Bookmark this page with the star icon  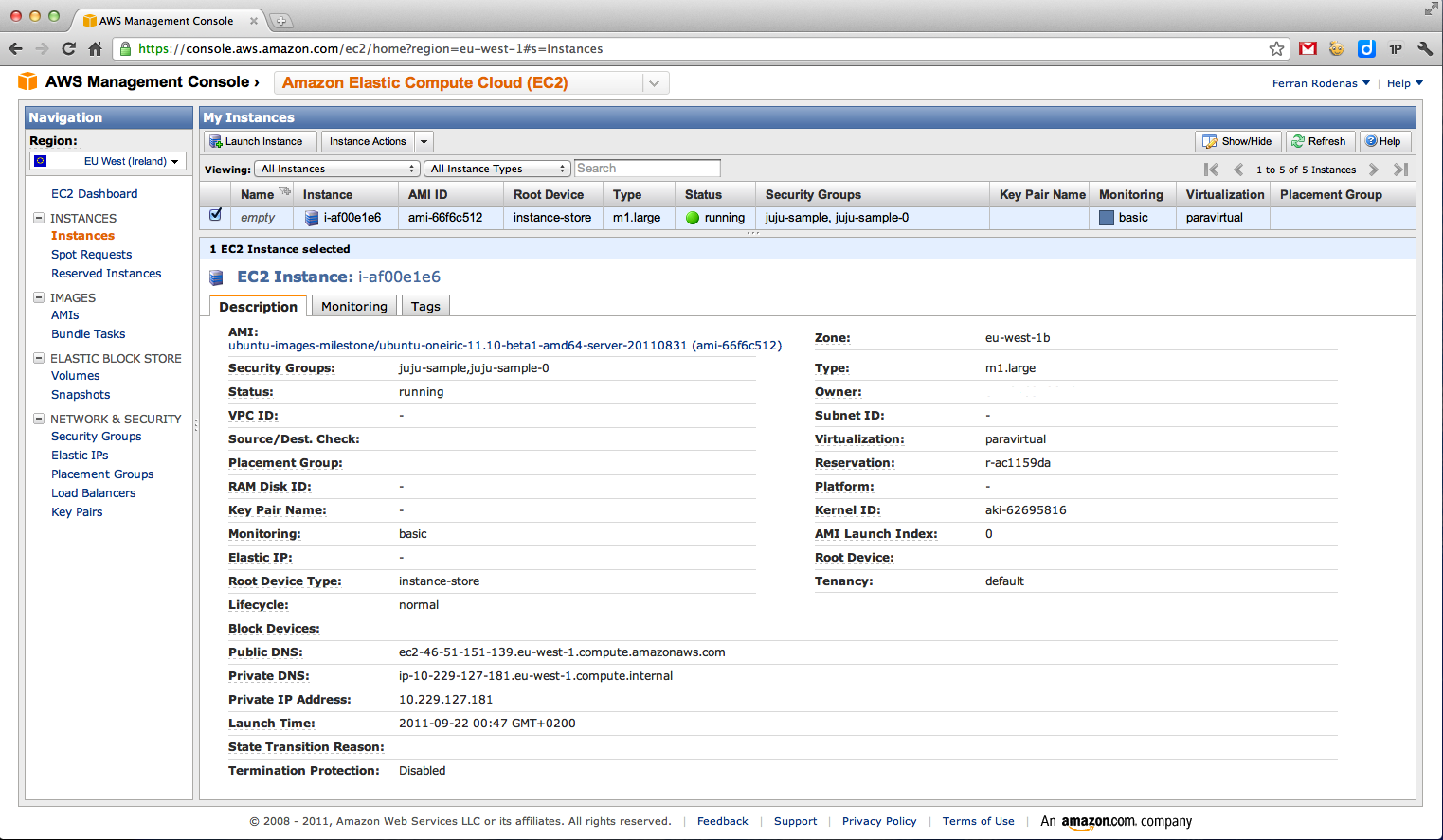point(1276,48)
